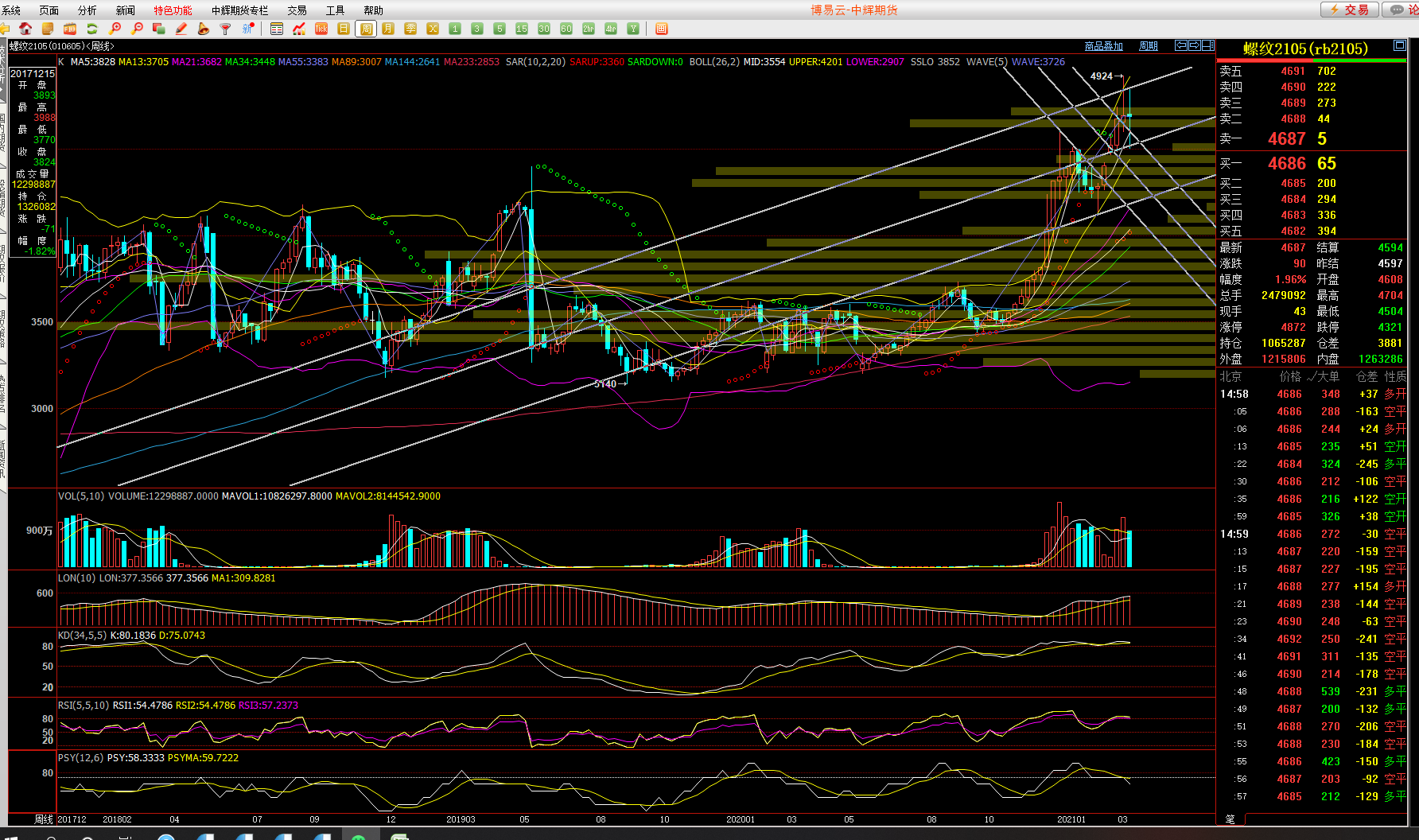The width and height of the screenshot is (1419, 840).
Task: Open the 帮助 menu
Action: pos(374,10)
